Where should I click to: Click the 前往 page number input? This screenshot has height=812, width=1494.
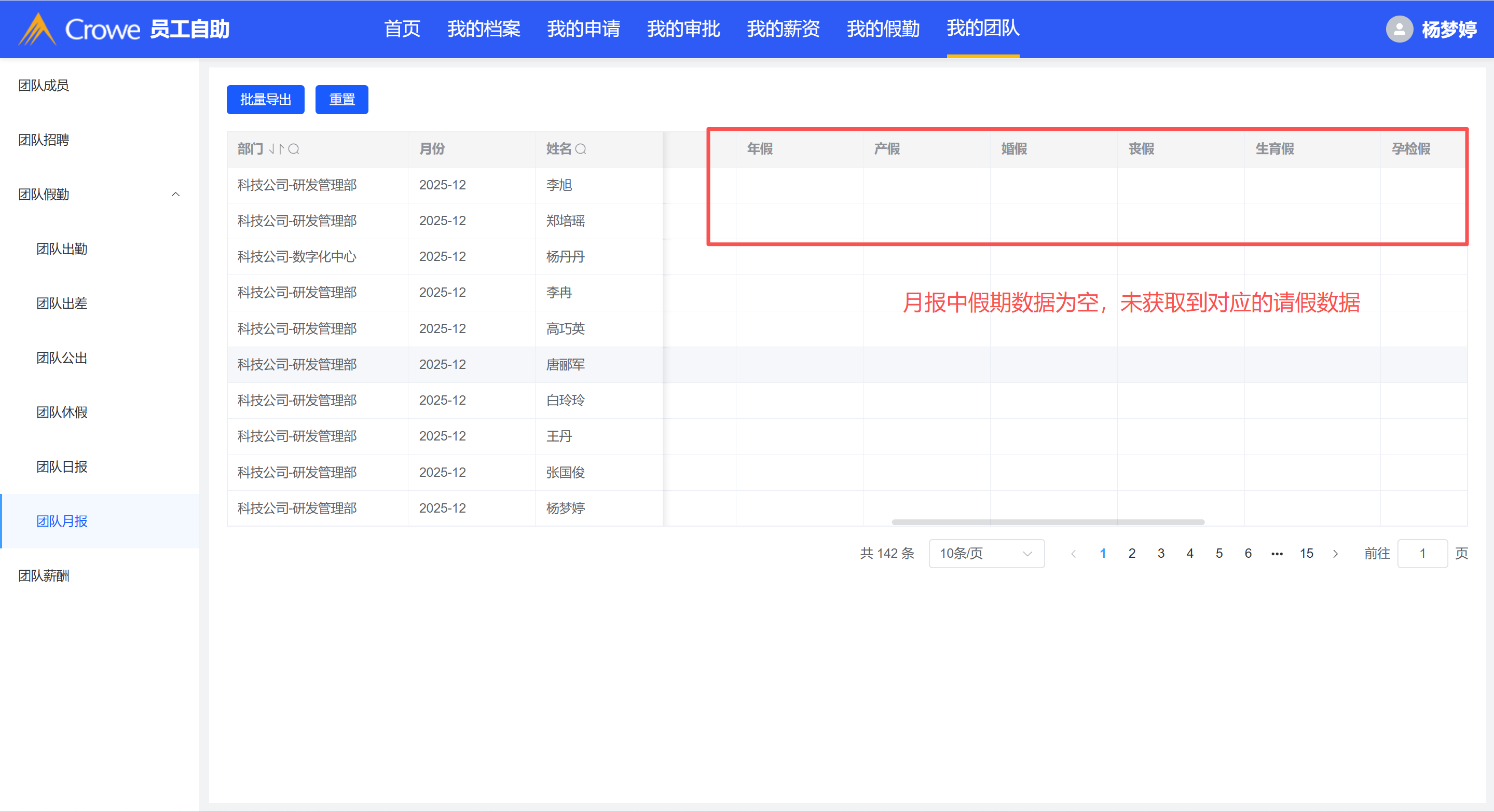[x=1422, y=554]
